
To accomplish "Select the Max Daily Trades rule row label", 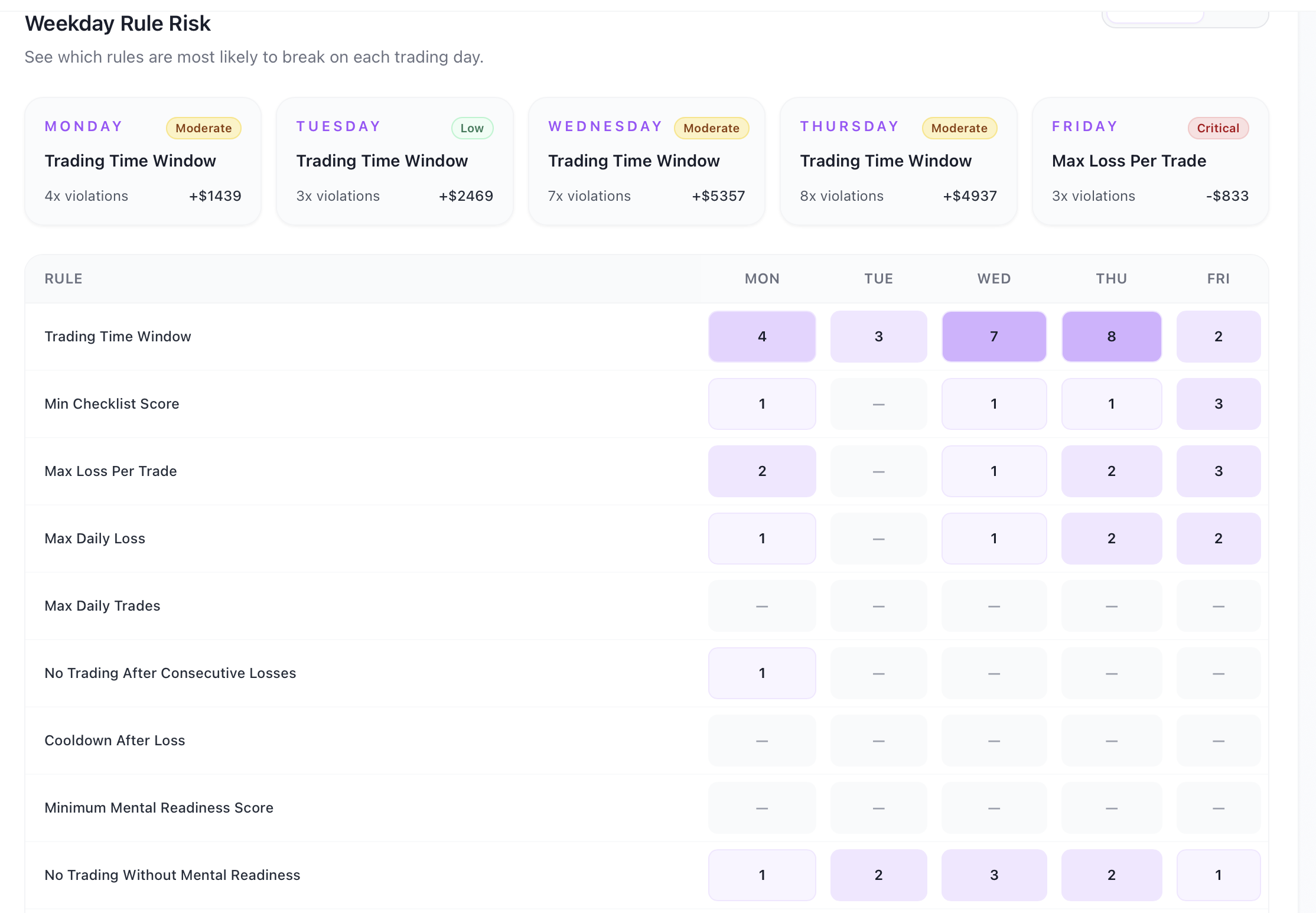I will point(103,606).
